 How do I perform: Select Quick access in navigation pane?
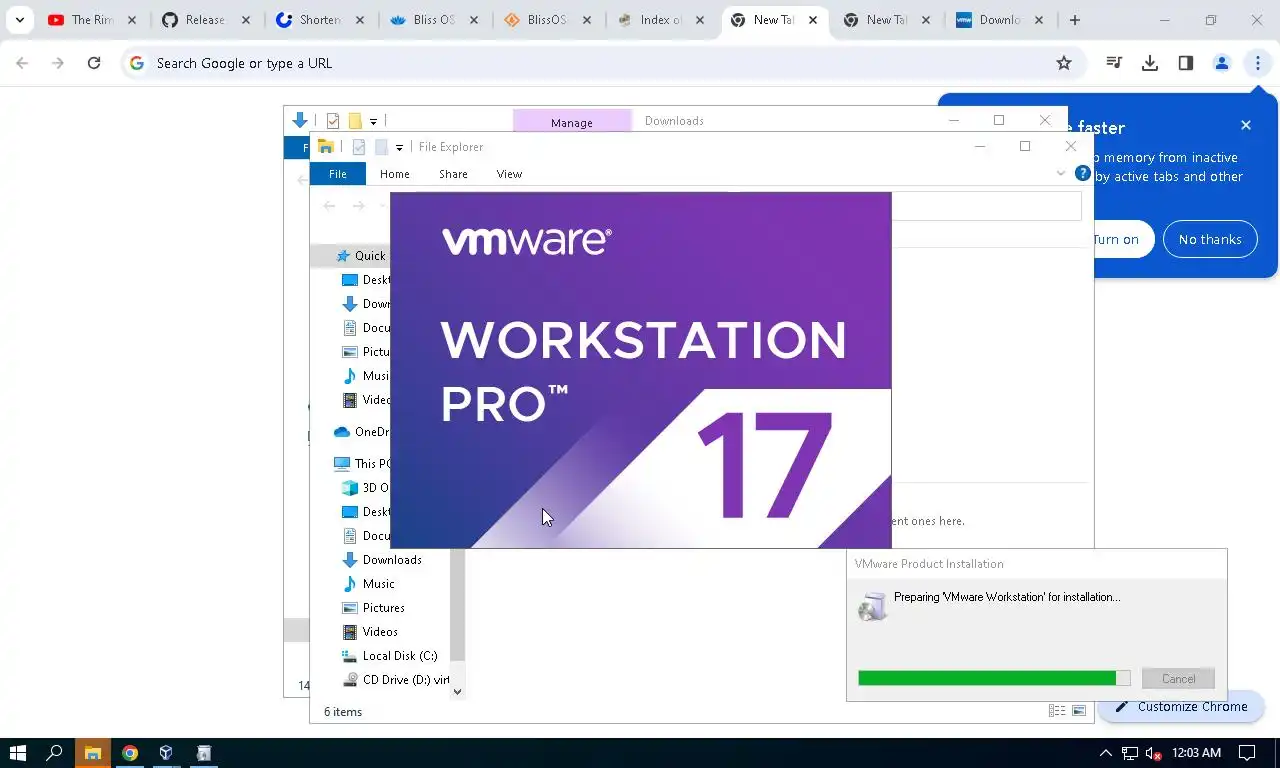point(360,255)
